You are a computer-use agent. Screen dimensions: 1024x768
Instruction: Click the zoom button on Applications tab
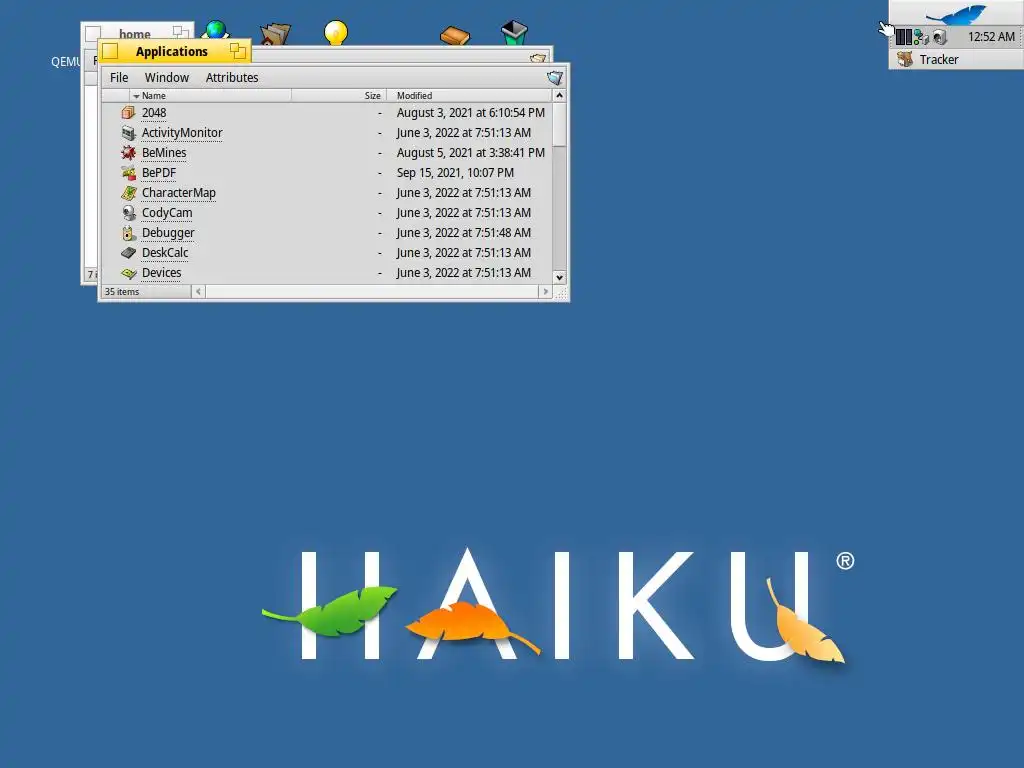(238, 51)
